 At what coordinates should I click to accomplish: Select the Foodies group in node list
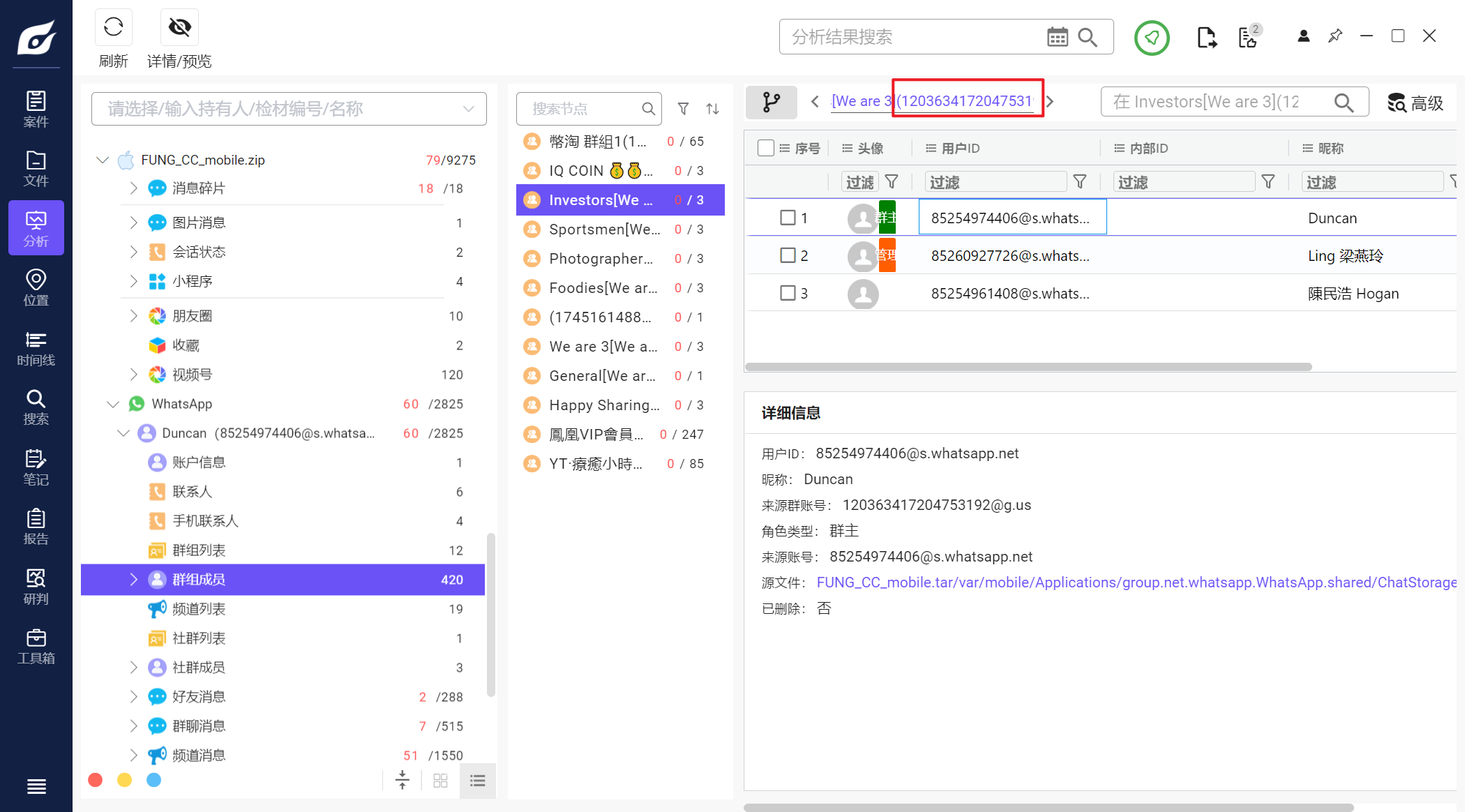(603, 287)
